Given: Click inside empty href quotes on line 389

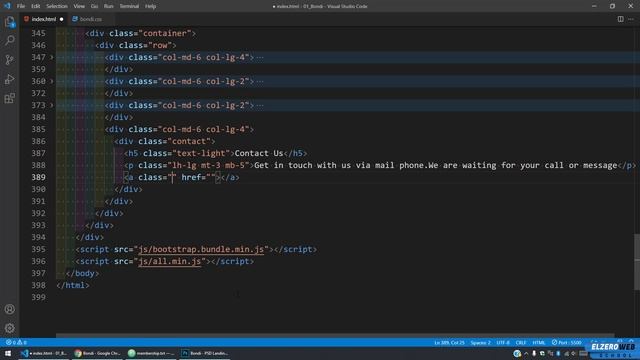Looking at the screenshot, I should pyautogui.click(x=211, y=177).
